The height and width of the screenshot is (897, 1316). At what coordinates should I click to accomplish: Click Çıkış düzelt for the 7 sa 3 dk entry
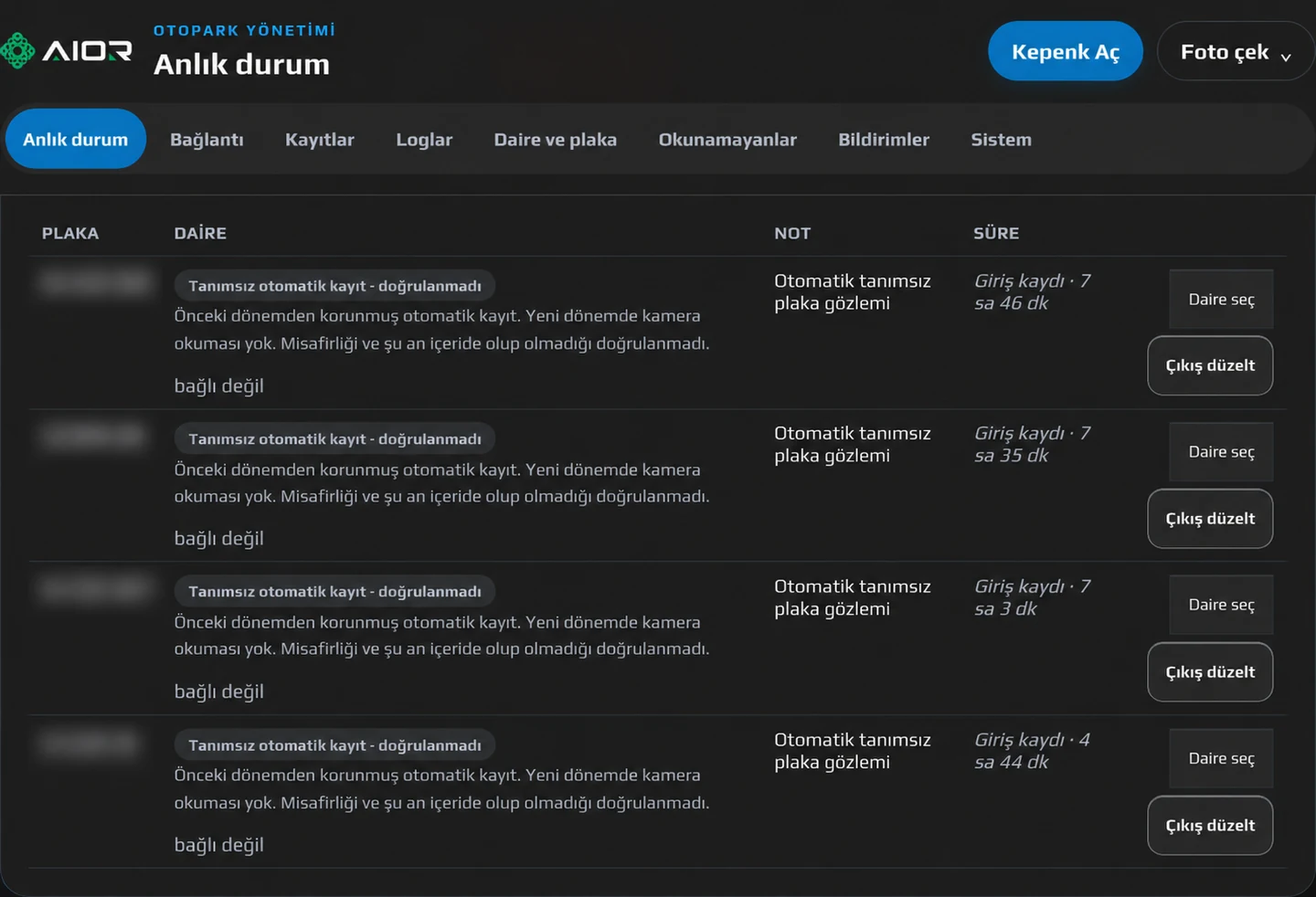(x=1210, y=671)
